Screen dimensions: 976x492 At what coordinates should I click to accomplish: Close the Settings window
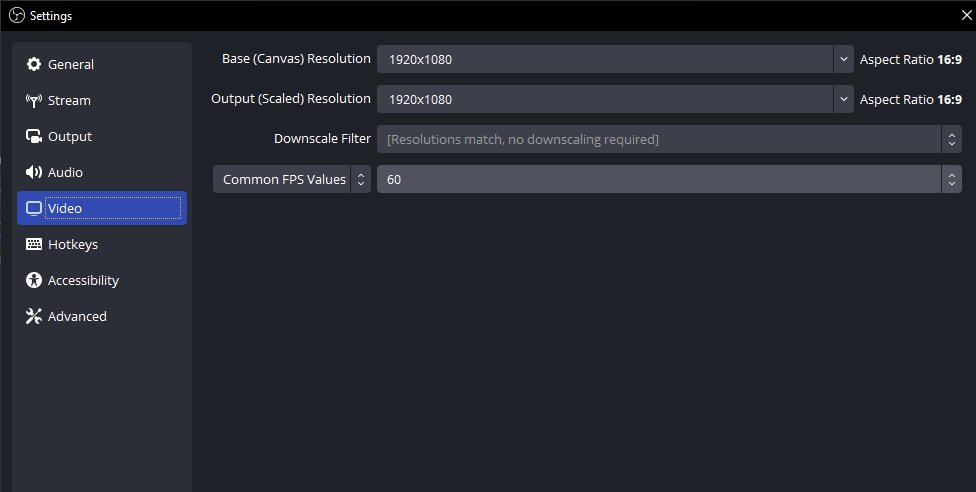pos(966,16)
